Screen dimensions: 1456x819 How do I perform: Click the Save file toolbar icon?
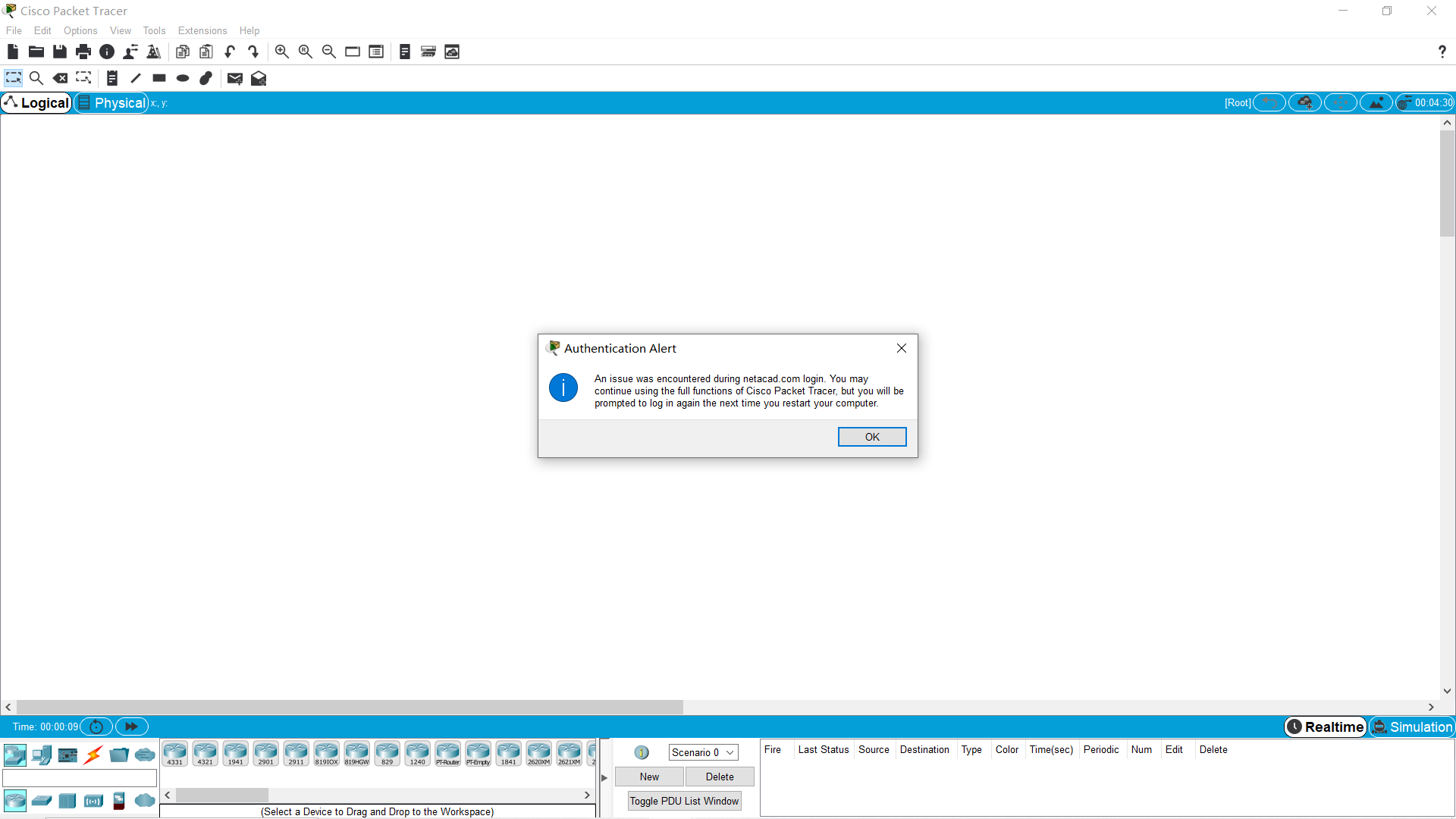pyautogui.click(x=60, y=52)
